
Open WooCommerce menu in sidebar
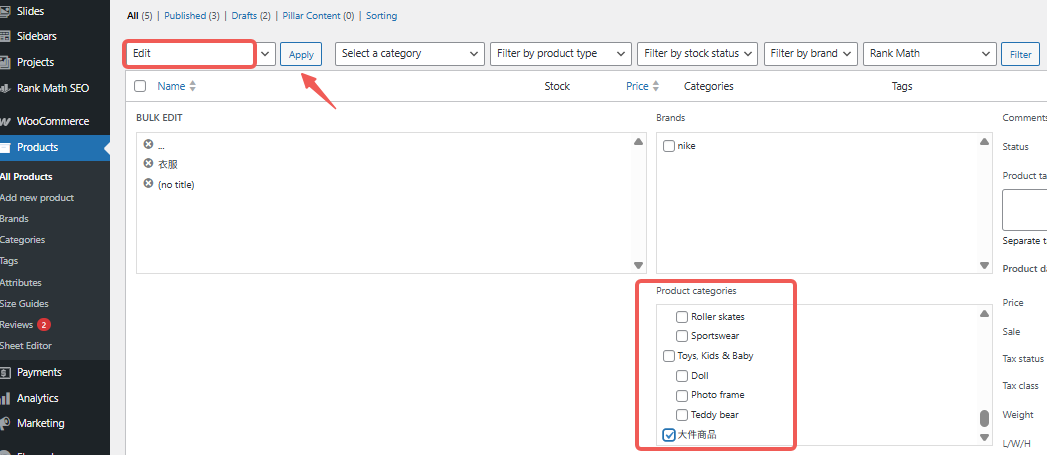click(52, 121)
